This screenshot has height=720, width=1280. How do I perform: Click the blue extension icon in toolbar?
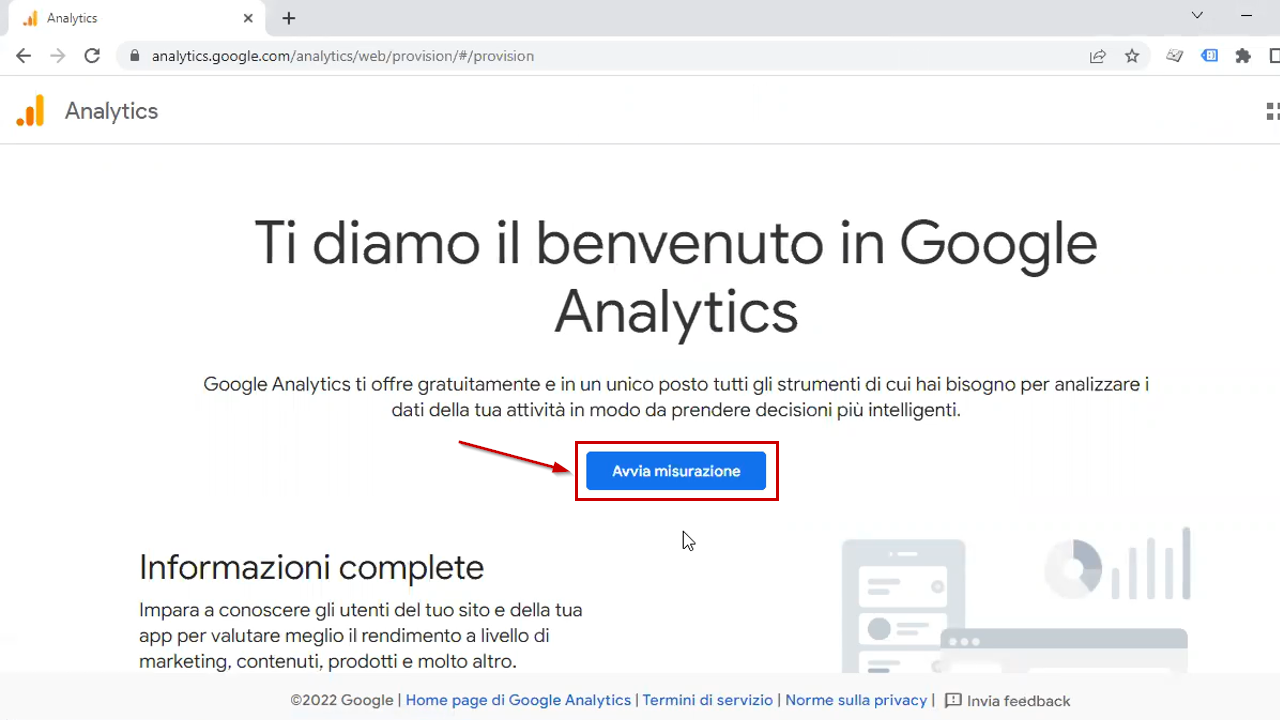1210,56
